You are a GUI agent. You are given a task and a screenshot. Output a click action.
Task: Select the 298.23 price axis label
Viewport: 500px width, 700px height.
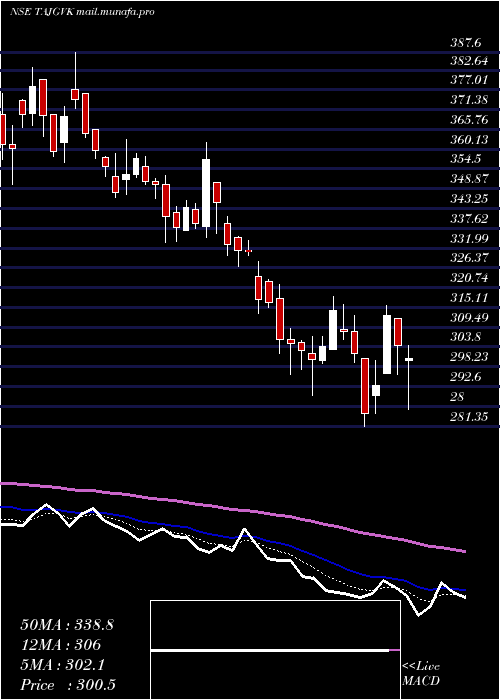click(470, 357)
